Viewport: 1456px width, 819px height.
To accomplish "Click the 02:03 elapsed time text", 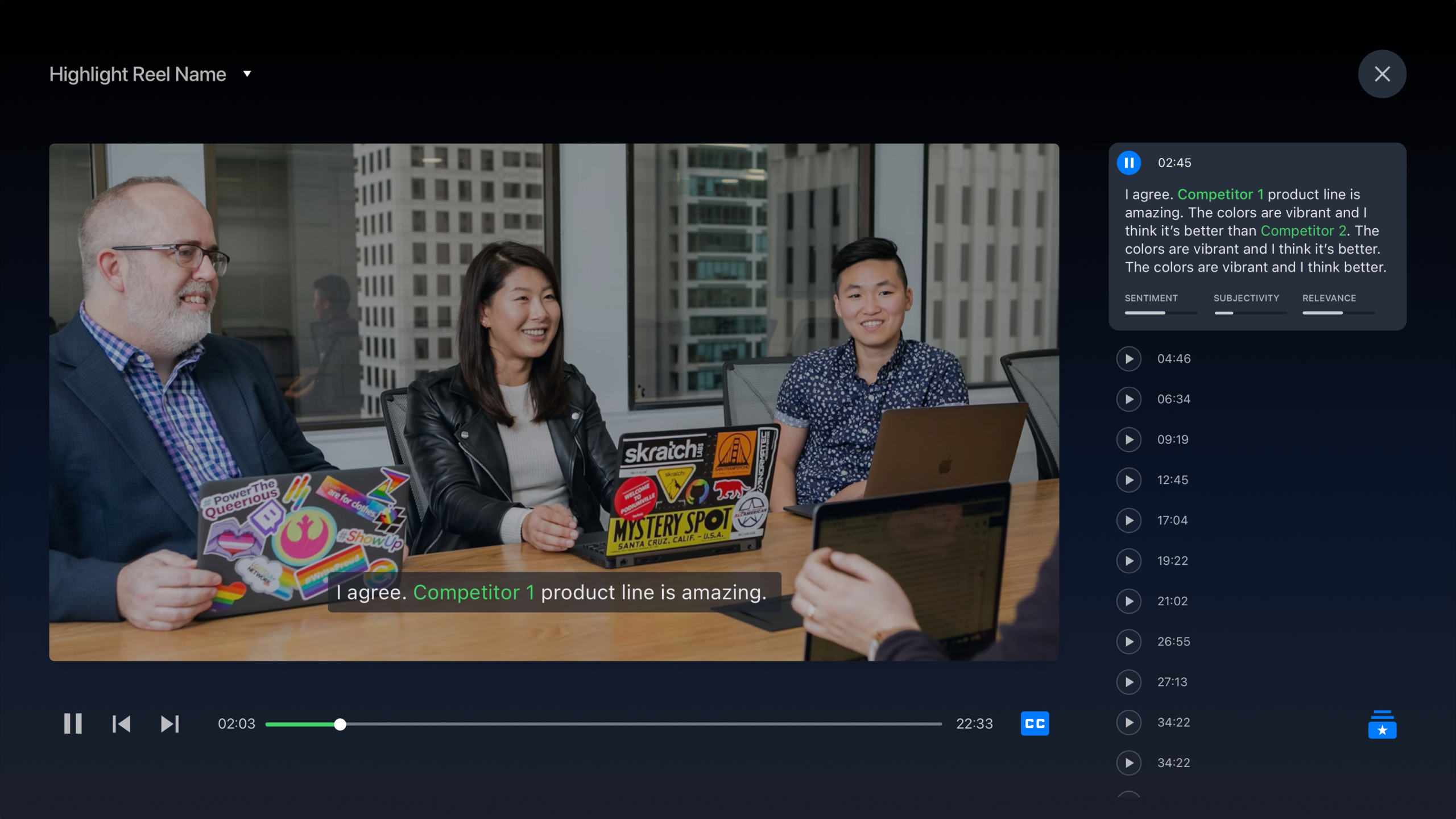I will (x=237, y=724).
